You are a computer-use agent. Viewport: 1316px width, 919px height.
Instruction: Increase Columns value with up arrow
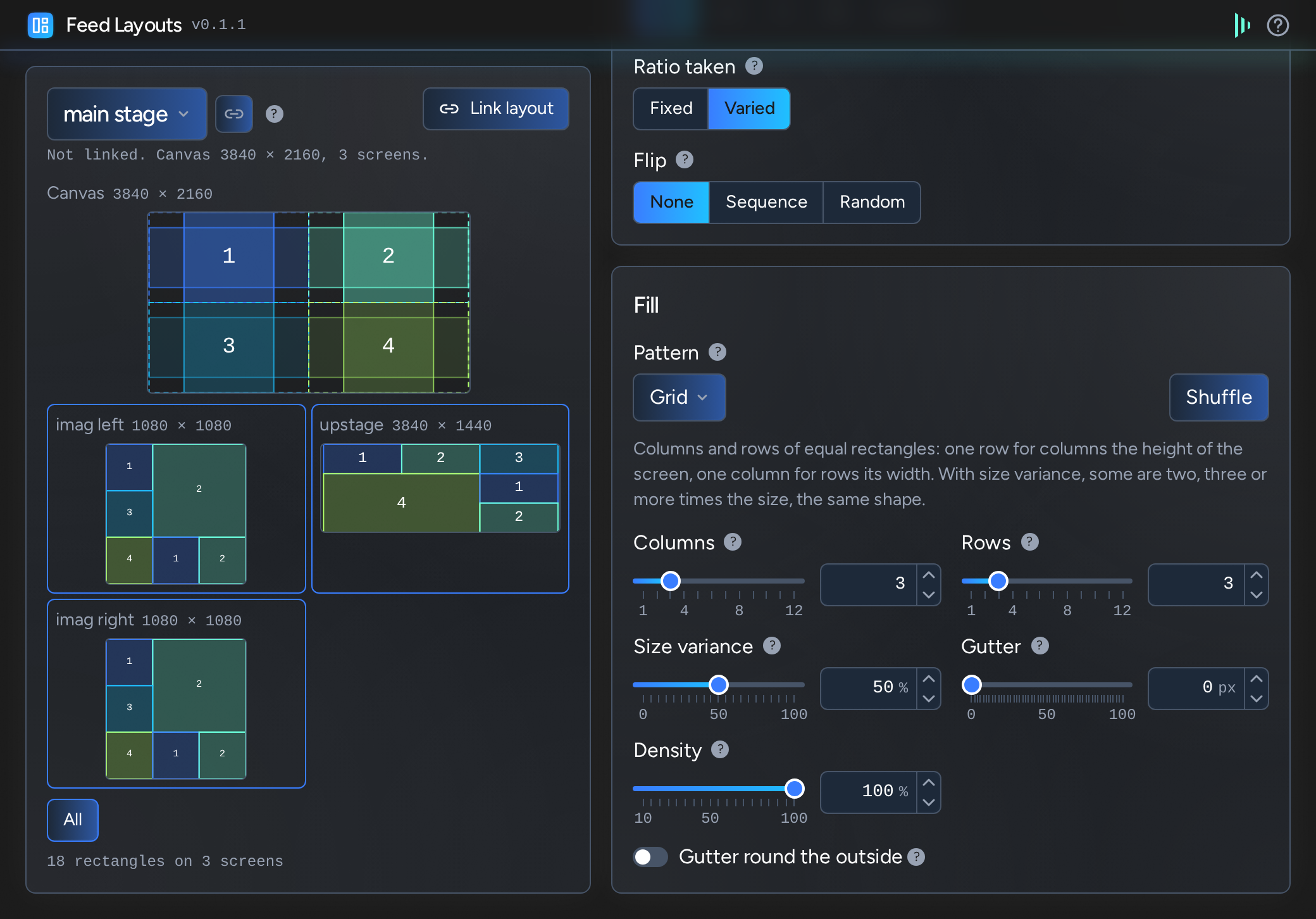point(929,575)
